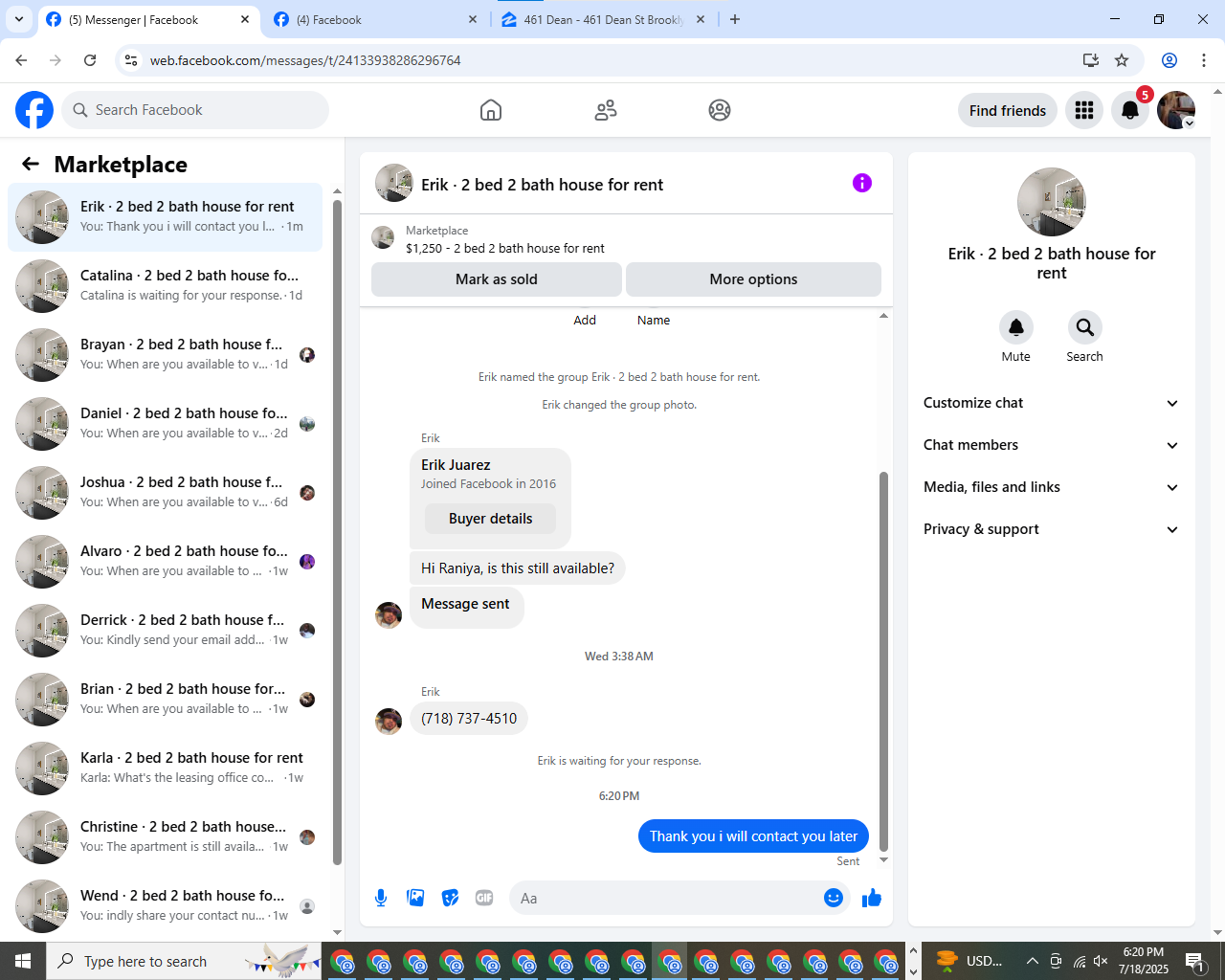Choose a GIF icon
The width and height of the screenshot is (1225, 980).
pos(484,898)
